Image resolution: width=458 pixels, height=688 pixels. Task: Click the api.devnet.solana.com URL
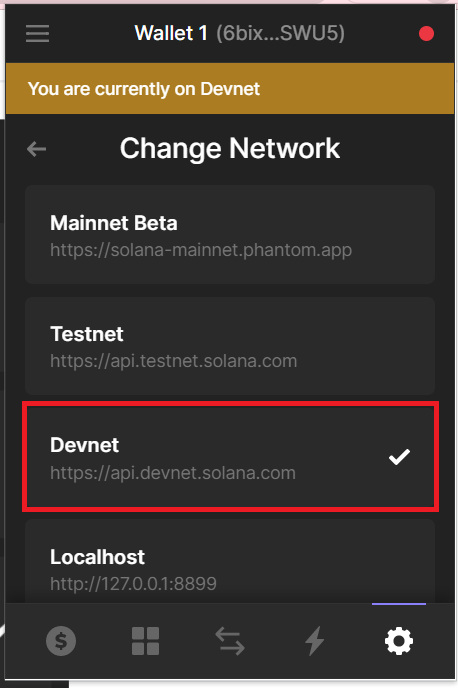tap(173, 473)
